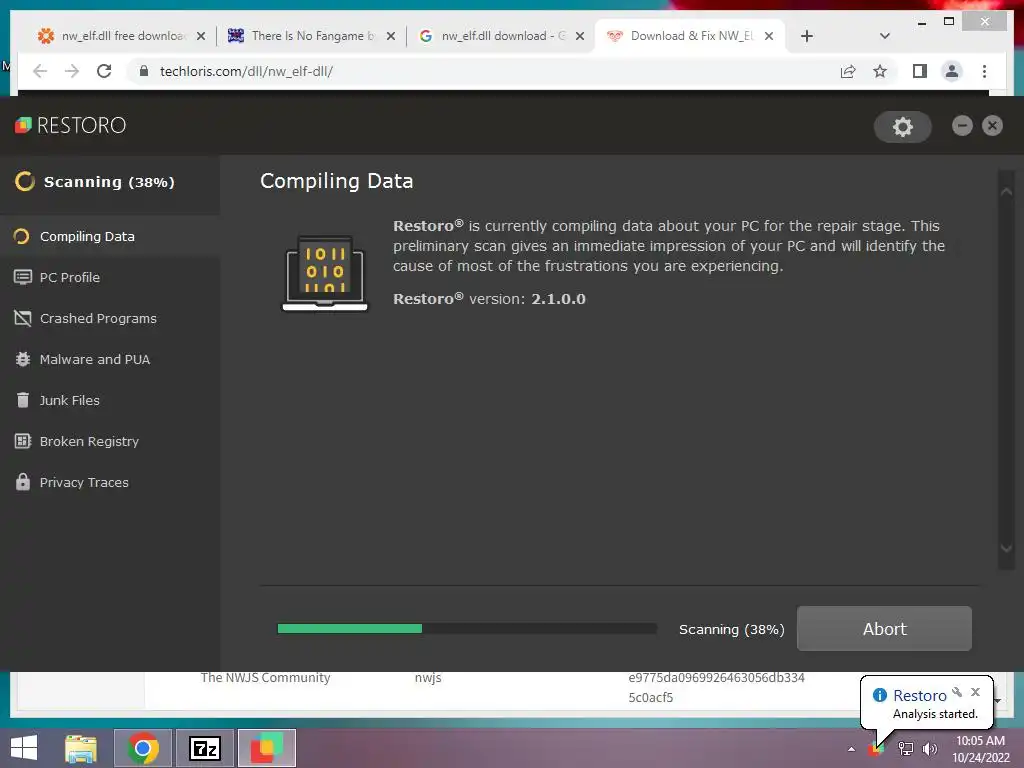Open Restoro settings gear
The image size is (1024, 768).
902,126
